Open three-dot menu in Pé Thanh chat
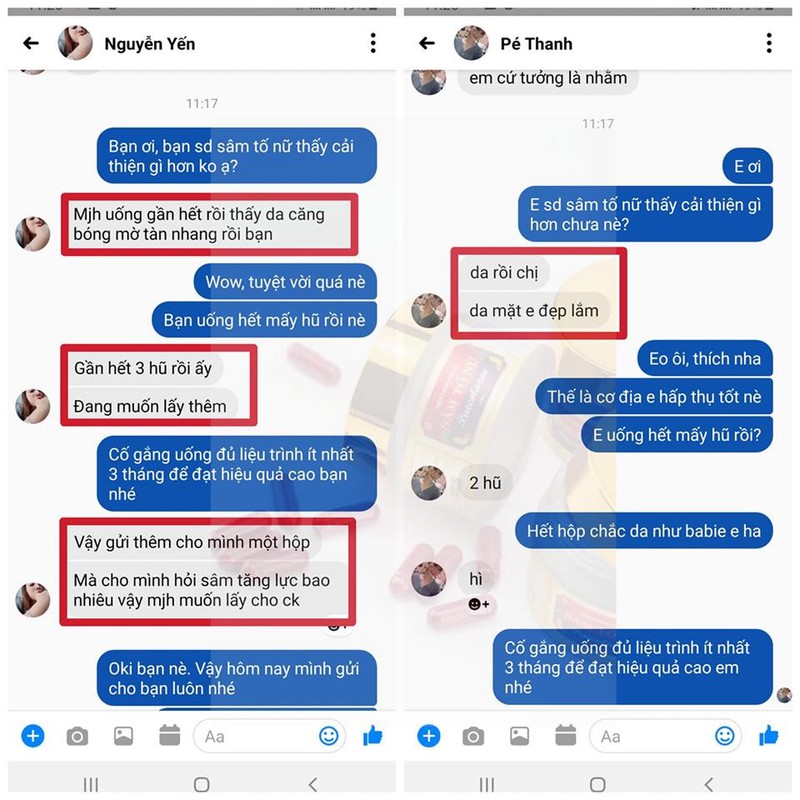 (x=769, y=43)
